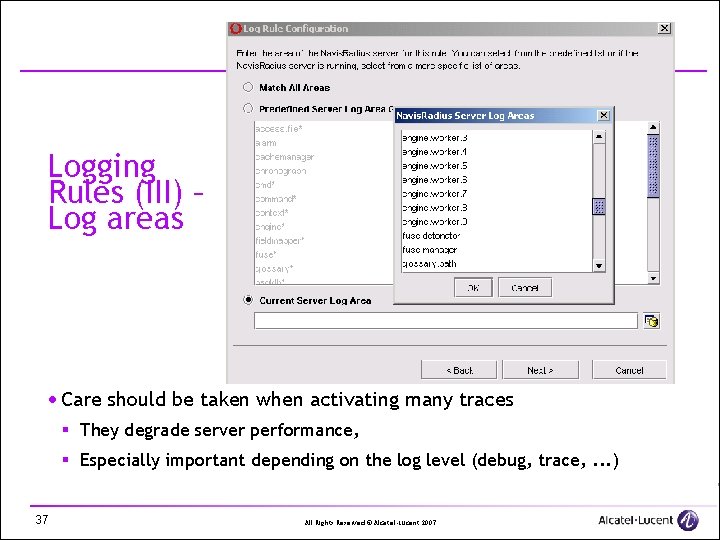The image size is (720, 540).
Task: Click scroll down arrow of predefined areas list
Action: [x=653, y=278]
